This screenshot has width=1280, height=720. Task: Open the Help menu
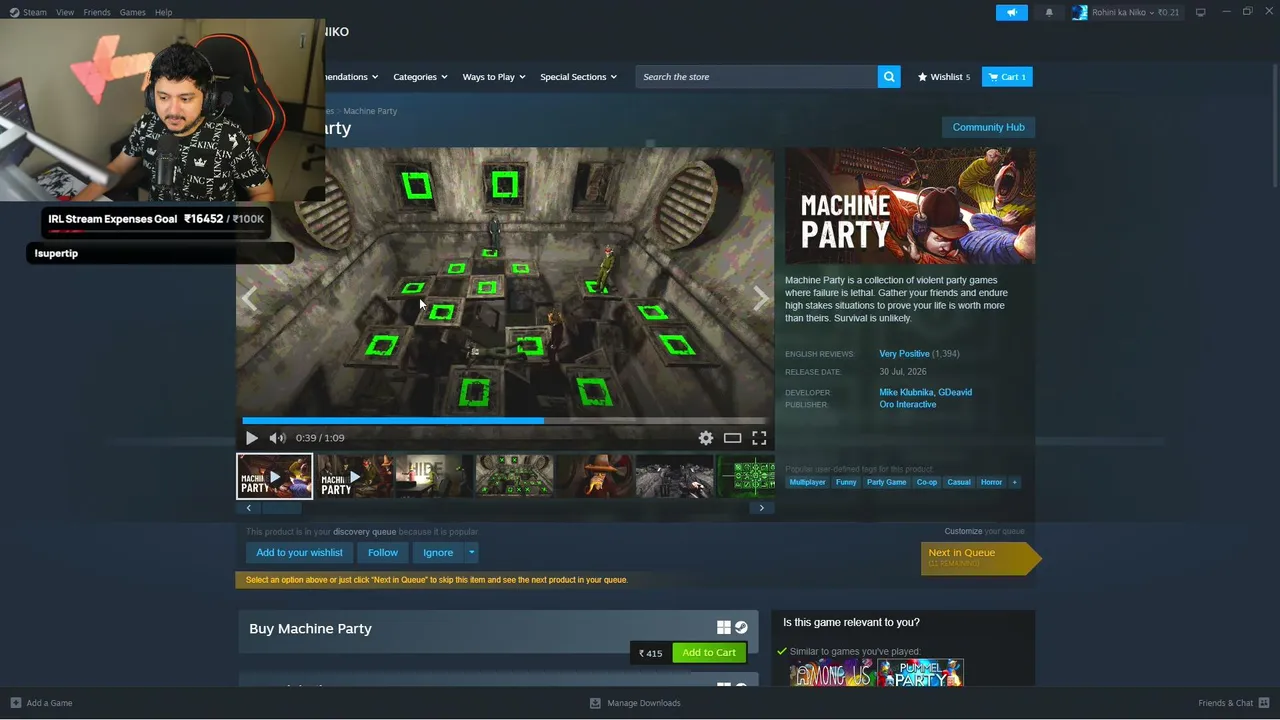163,12
